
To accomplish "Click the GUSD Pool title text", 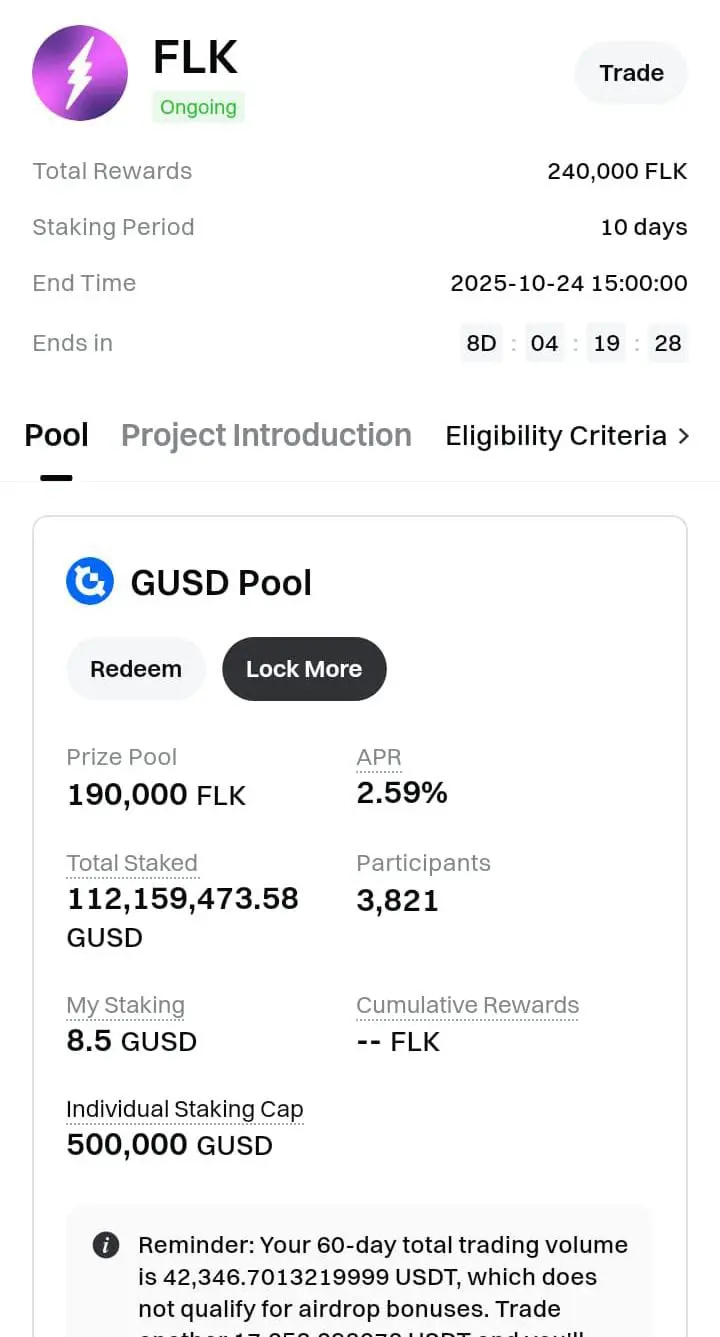I will click(x=221, y=583).
